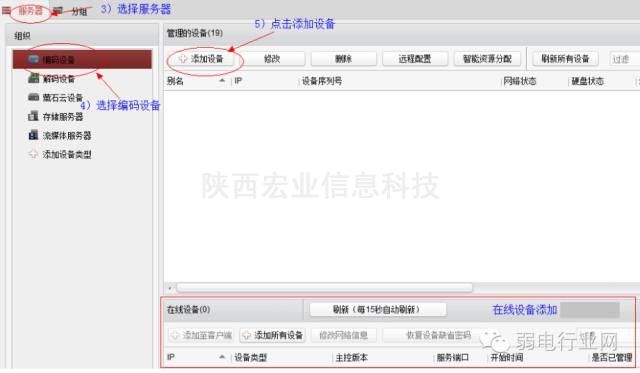Click 刷新（每15秒自动刷新）button
The width and height of the screenshot is (640, 373).
[378, 309]
